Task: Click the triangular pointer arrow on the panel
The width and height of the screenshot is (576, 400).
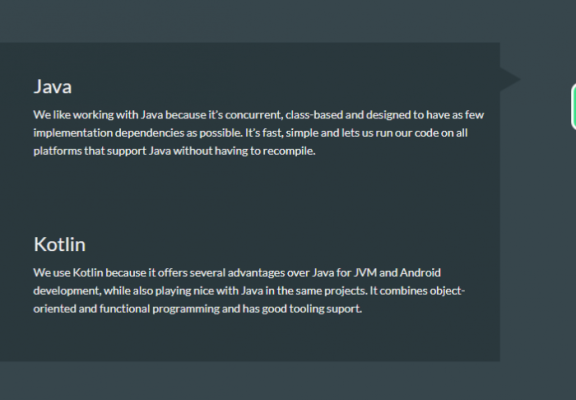Action: click(x=510, y=79)
